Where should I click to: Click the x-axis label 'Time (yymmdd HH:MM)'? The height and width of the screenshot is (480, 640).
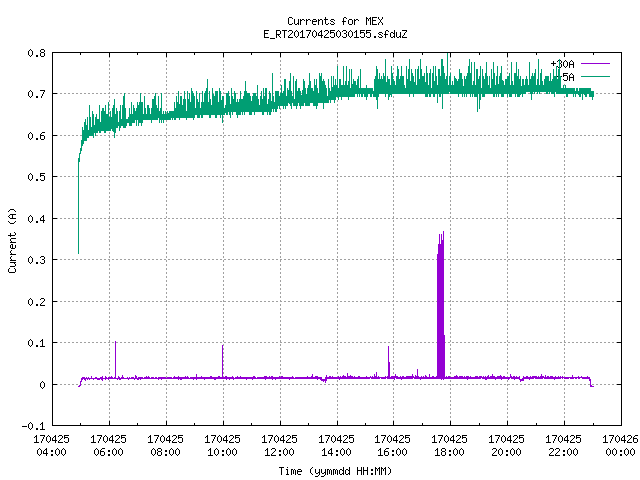335,471
